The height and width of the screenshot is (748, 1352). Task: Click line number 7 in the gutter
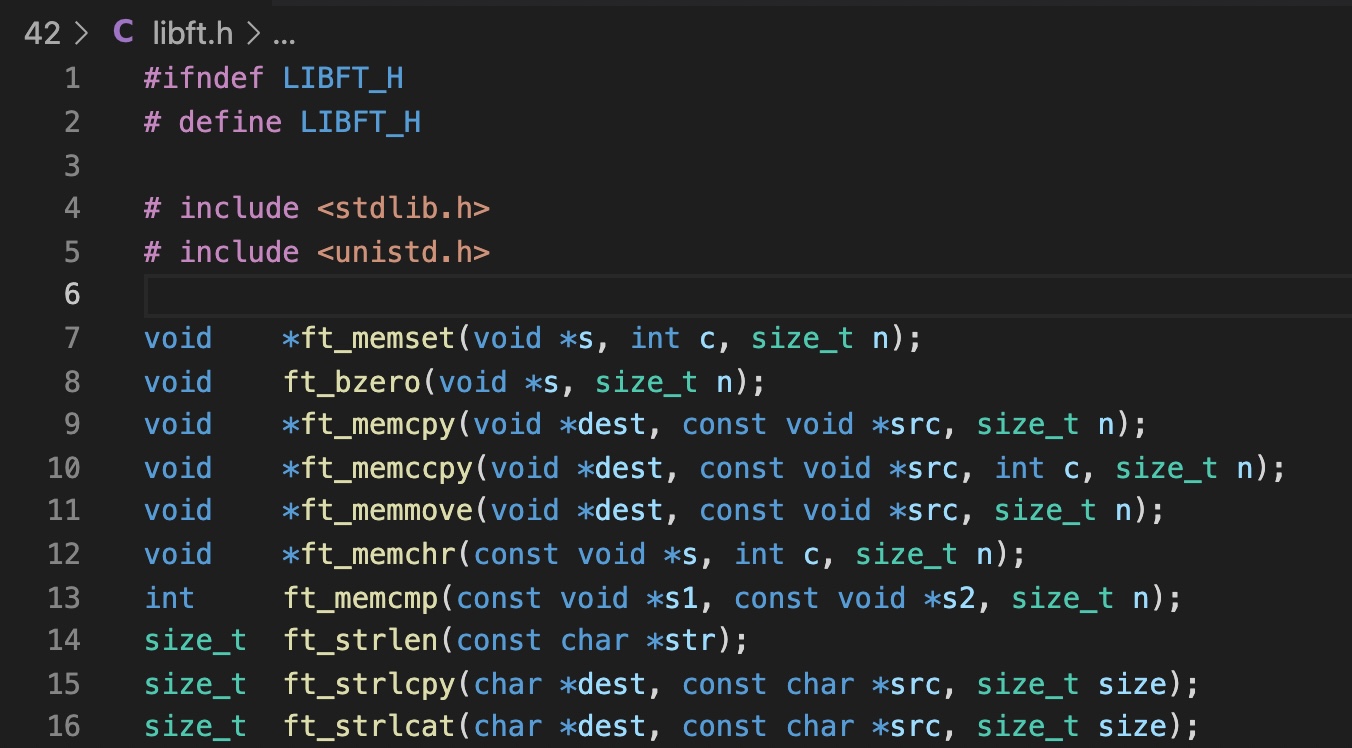click(71, 338)
